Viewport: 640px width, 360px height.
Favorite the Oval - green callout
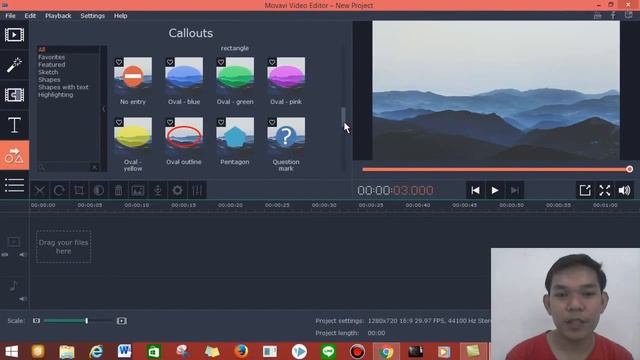pos(221,62)
